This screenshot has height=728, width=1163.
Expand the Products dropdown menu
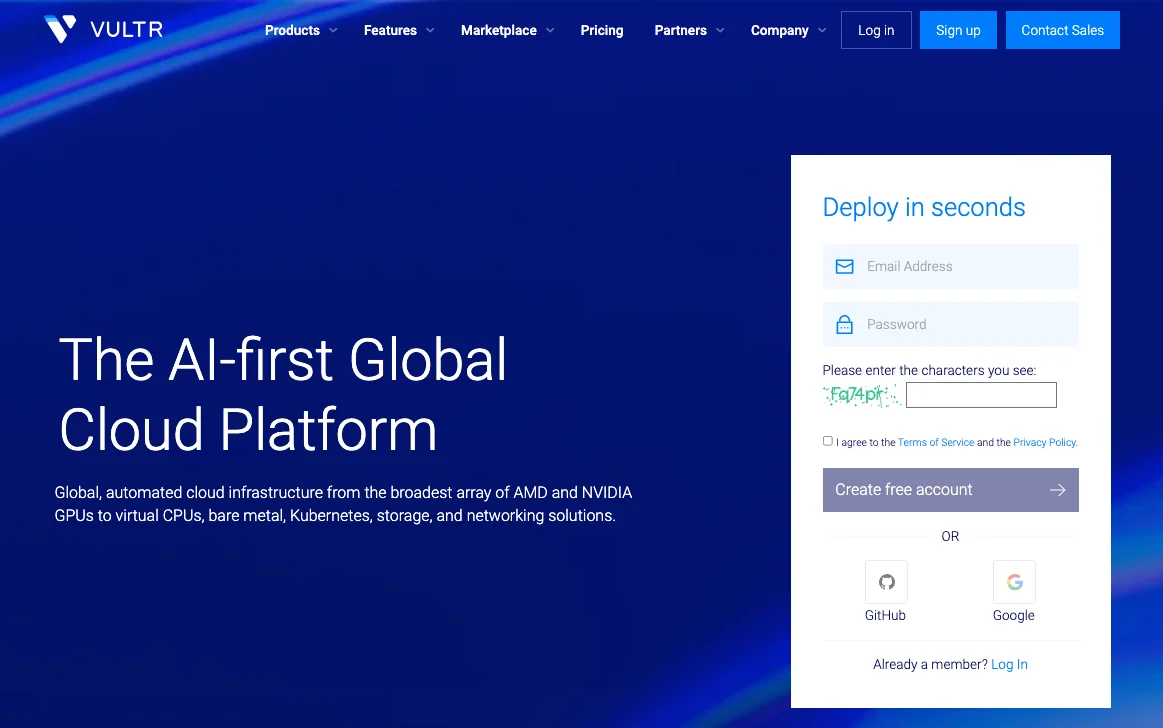(300, 30)
